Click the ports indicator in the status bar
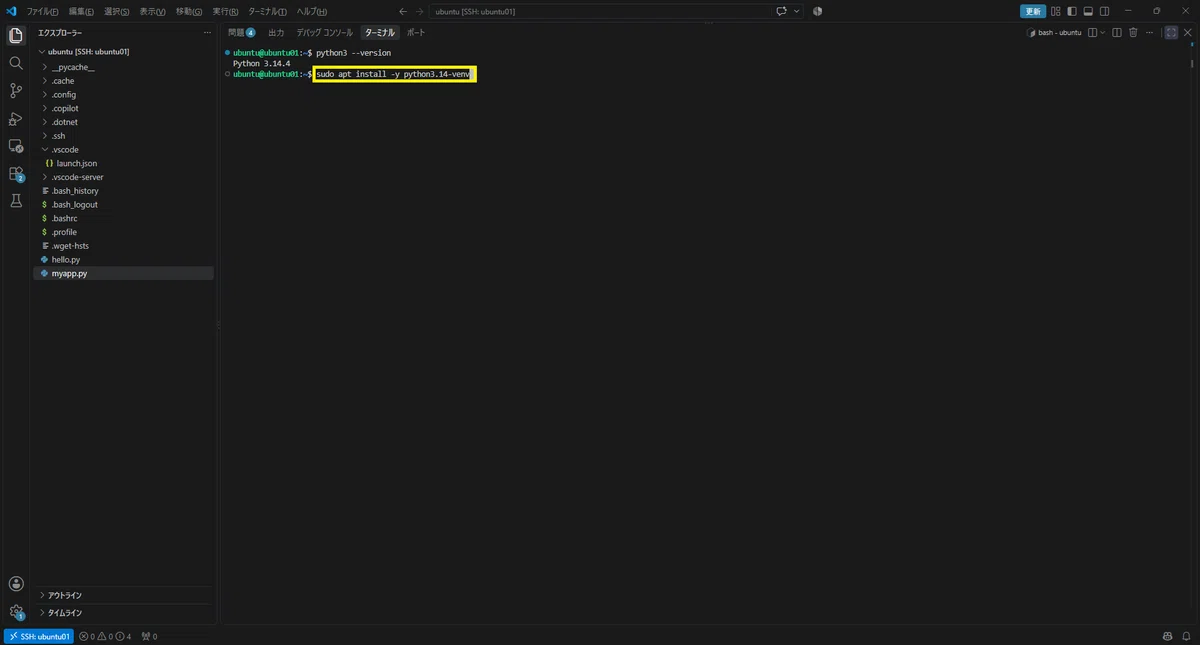Image resolution: width=1200 pixels, height=645 pixels. 149,636
